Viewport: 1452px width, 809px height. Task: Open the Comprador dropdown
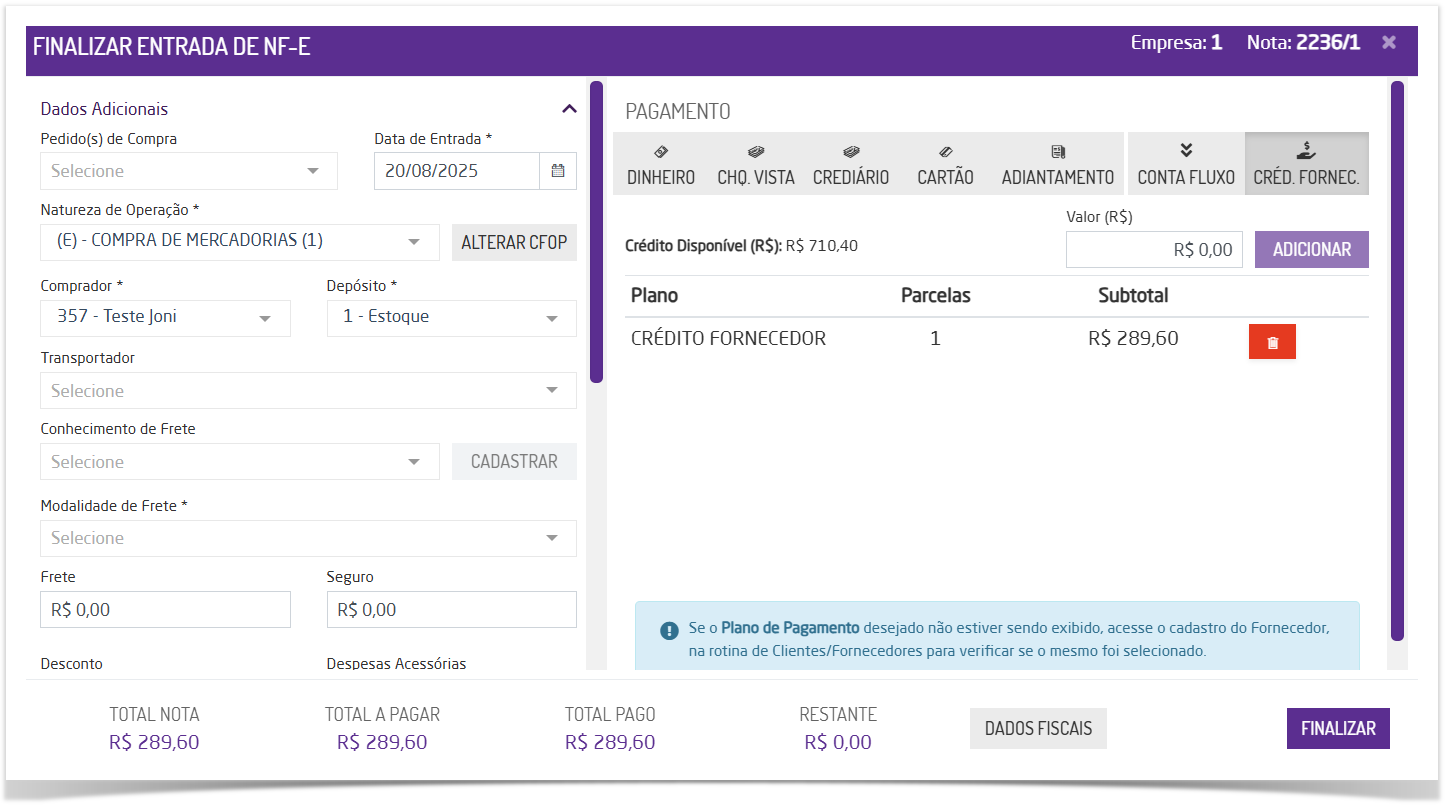click(x=166, y=317)
